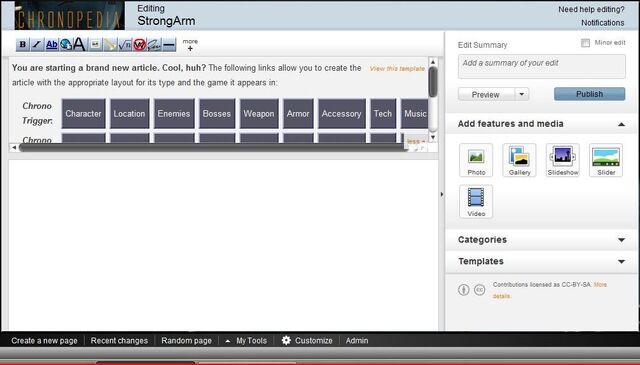Collapse template notice with less link
Image resolution: width=640 pixels, height=365 pixels.
pyautogui.click(x=416, y=141)
